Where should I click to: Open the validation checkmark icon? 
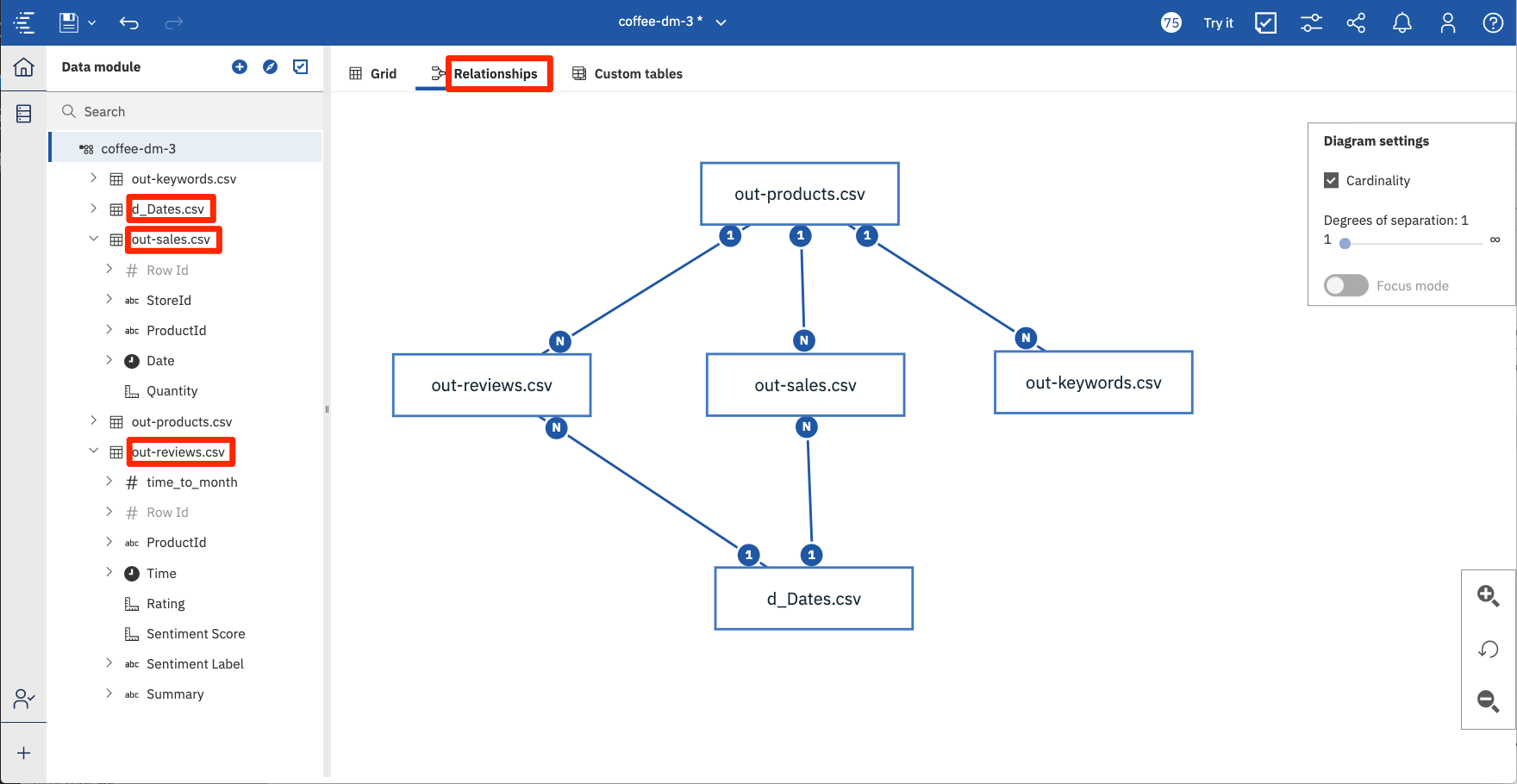tap(1265, 22)
